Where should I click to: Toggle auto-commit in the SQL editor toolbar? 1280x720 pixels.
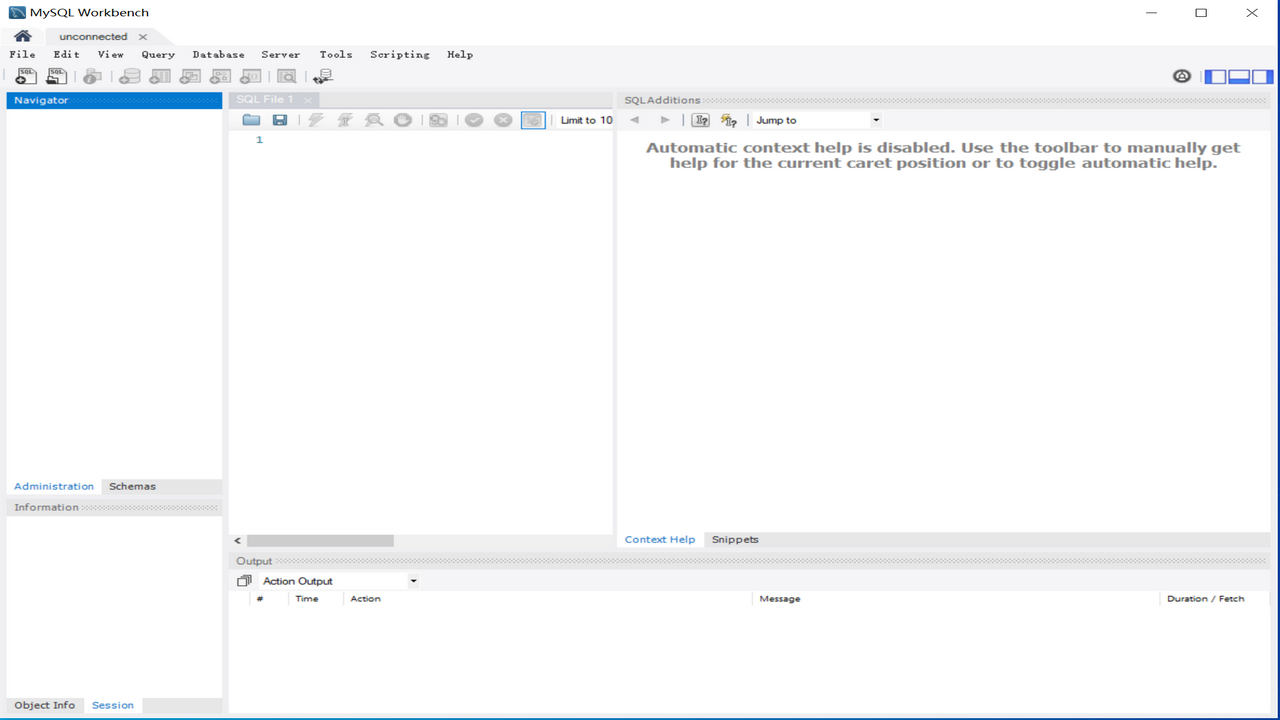point(533,120)
